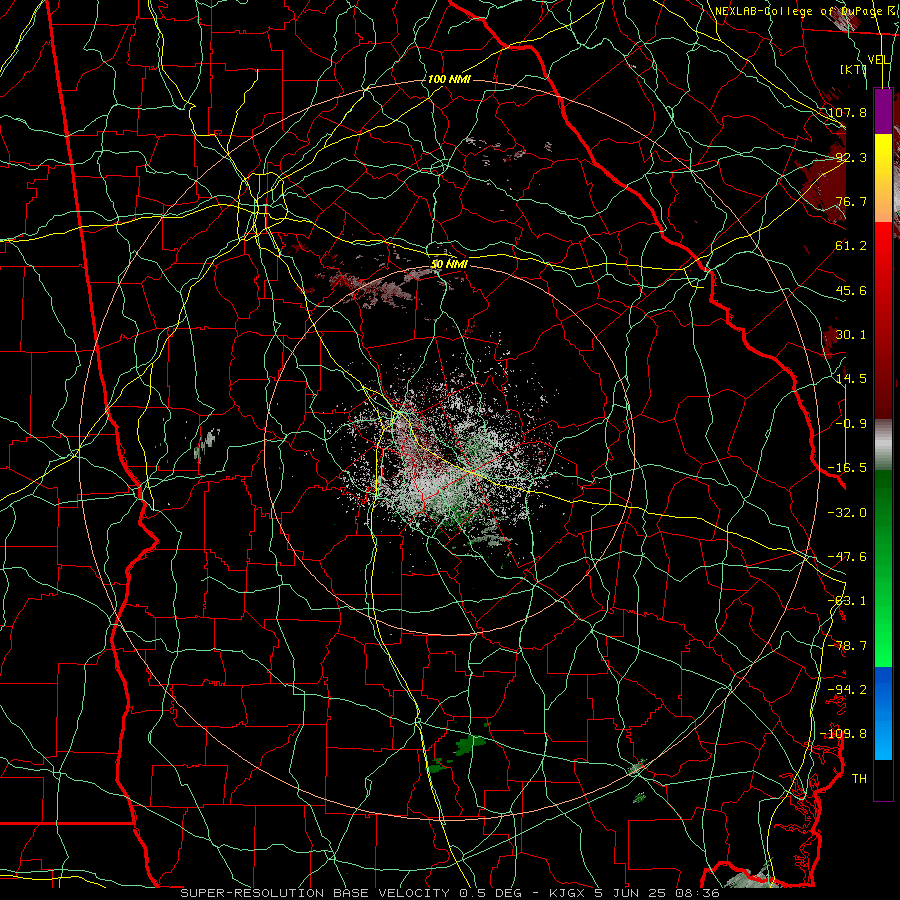
Task: Select the 45.6 value on the velocity scale
Action: click(x=851, y=290)
